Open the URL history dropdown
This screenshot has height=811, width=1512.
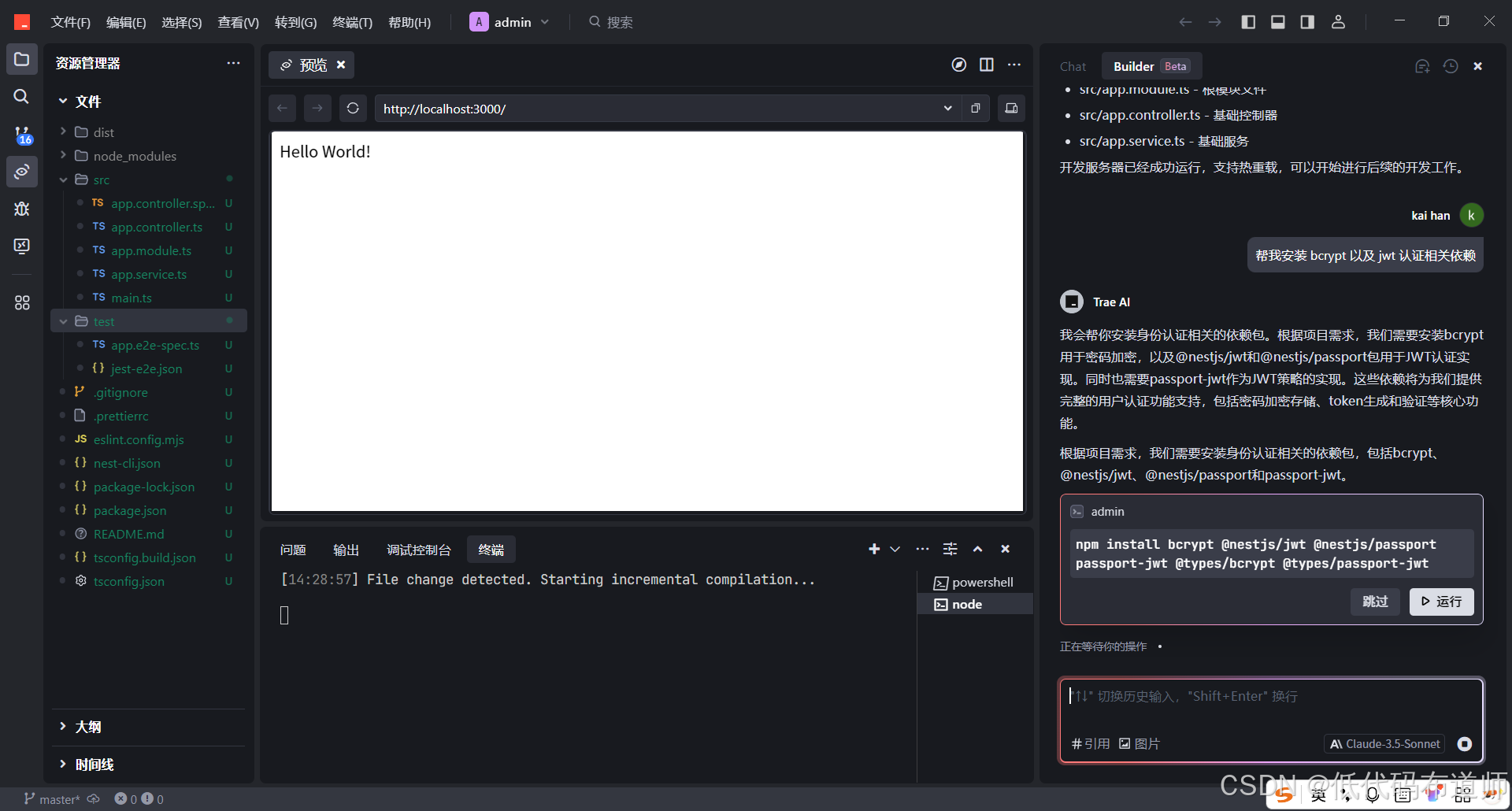[x=947, y=109]
